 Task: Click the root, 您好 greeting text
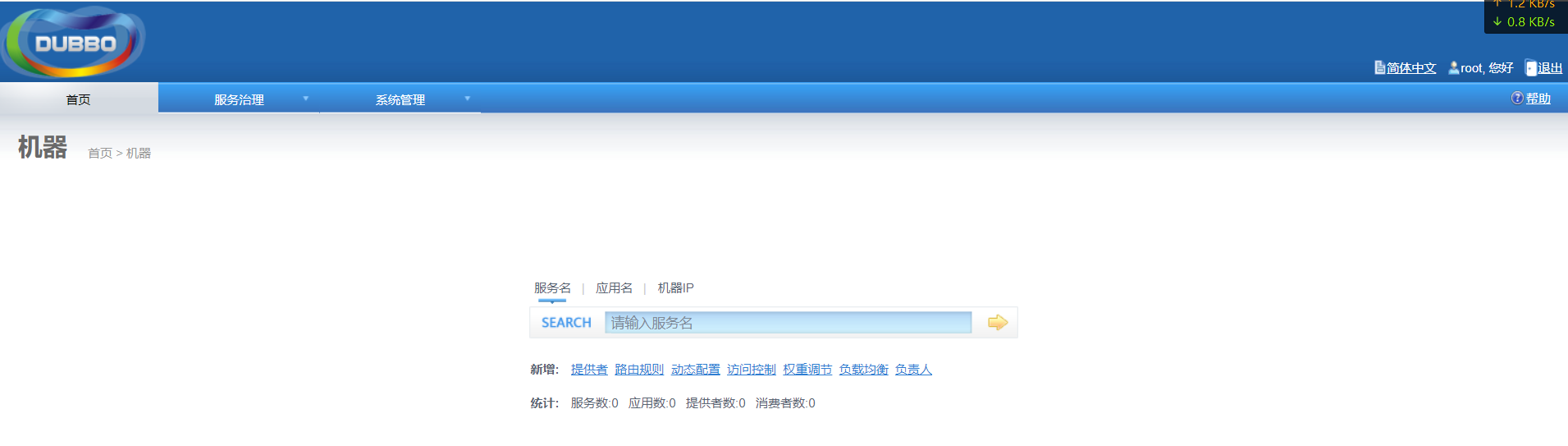coord(1487,68)
